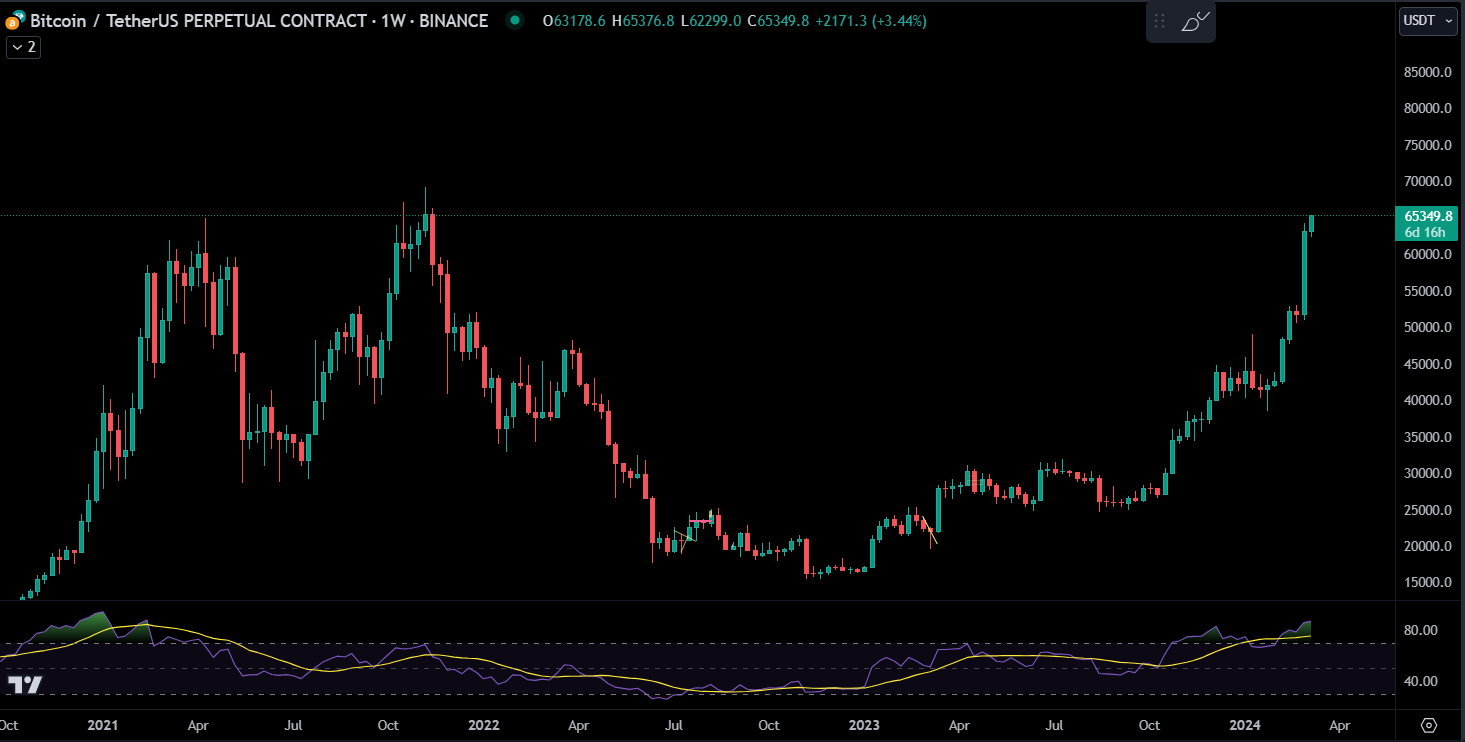Click the 2024 label on the time axis
The height and width of the screenshot is (742, 1465).
1246,725
